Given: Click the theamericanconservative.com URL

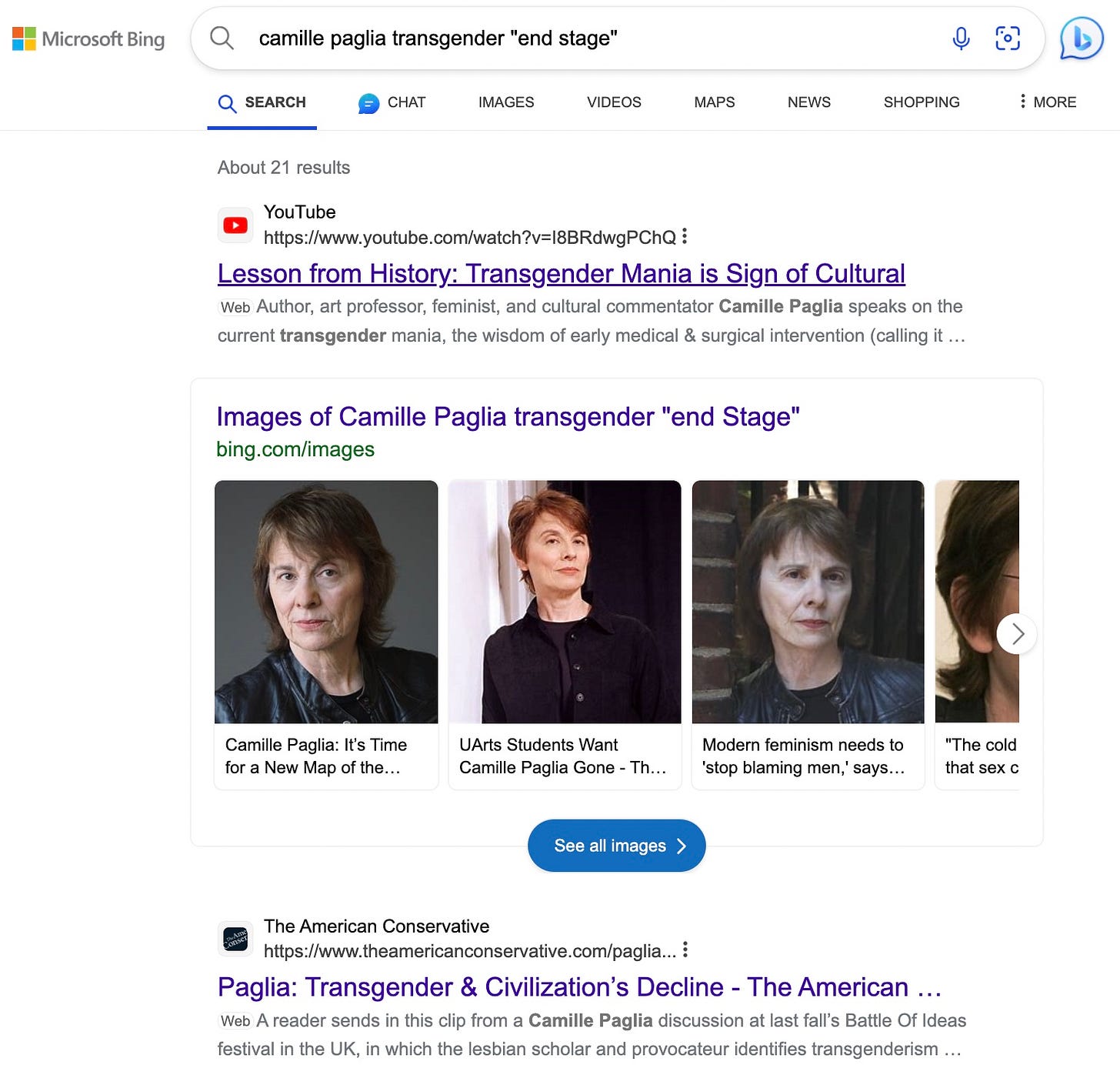Looking at the screenshot, I should 470,951.
